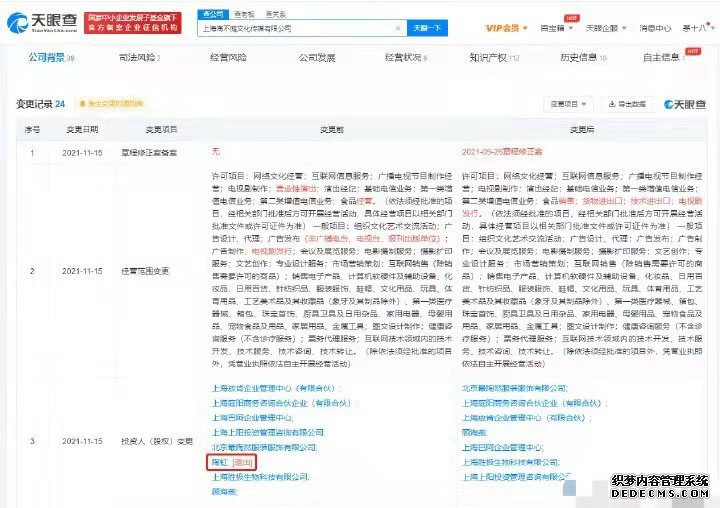Image resolution: width=720 pixels, height=508 pixels.
Task: Select the 查关系 search tab
Action: pyautogui.click(x=276, y=14)
